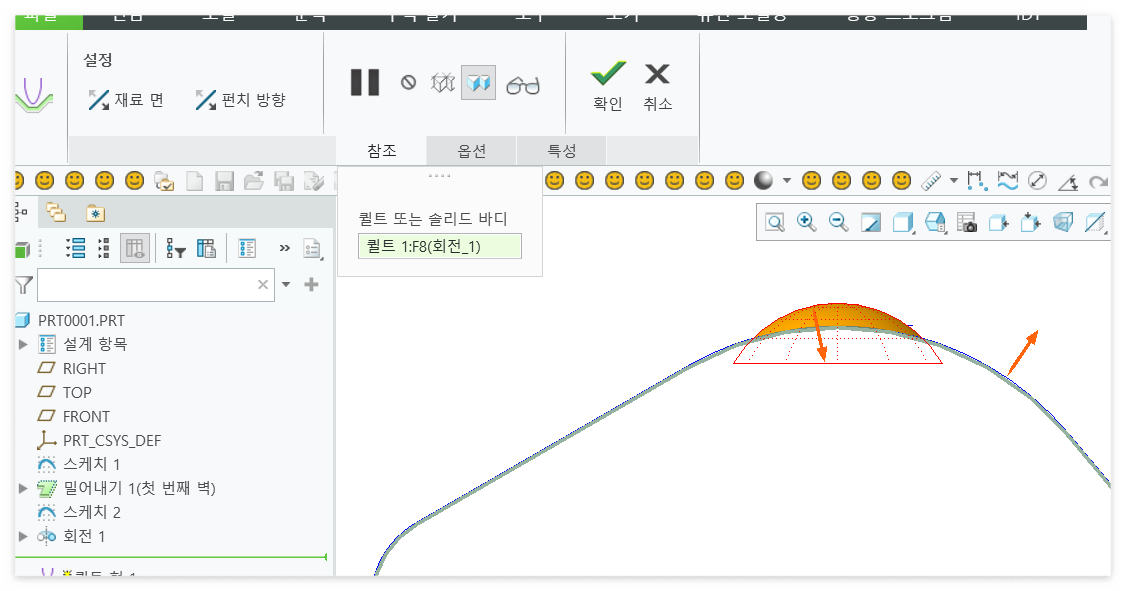Click the save a copy icon
The height and width of the screenshot is (591, 1126).
coord(284,181)
